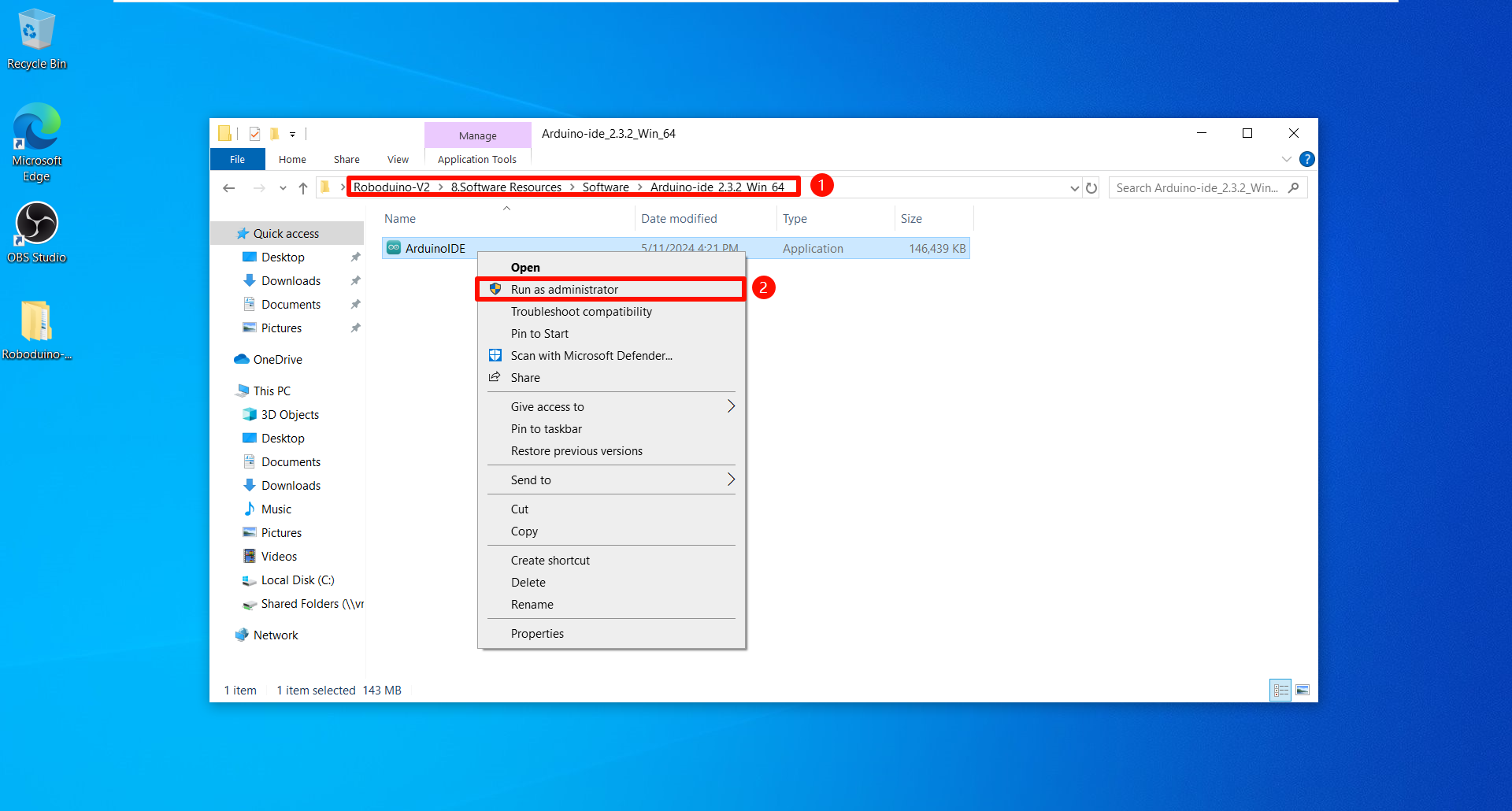Open the Roboduino folder on the desktop

pyautogui.click(x=36, y=331)
